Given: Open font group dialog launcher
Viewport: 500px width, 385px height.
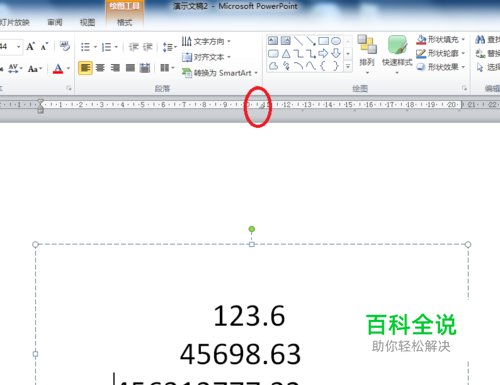Looking at the screenshot, I should (x=69, y=88).
